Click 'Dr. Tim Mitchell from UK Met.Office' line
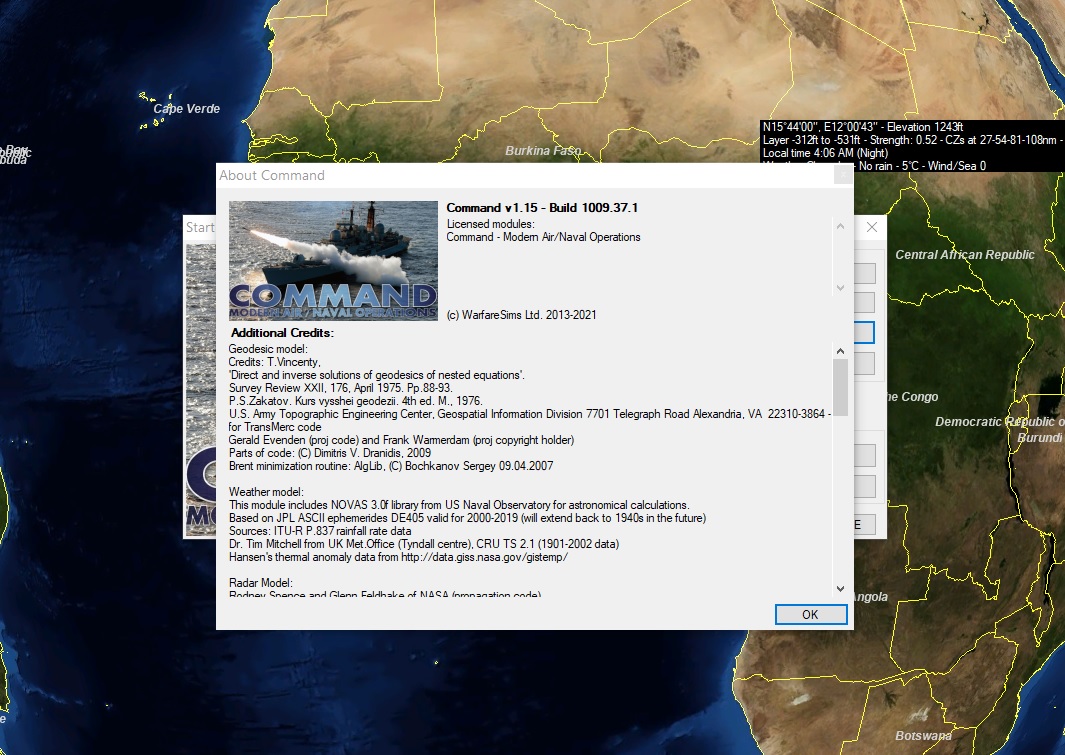The image size is (1065, 755). (424, 544)
